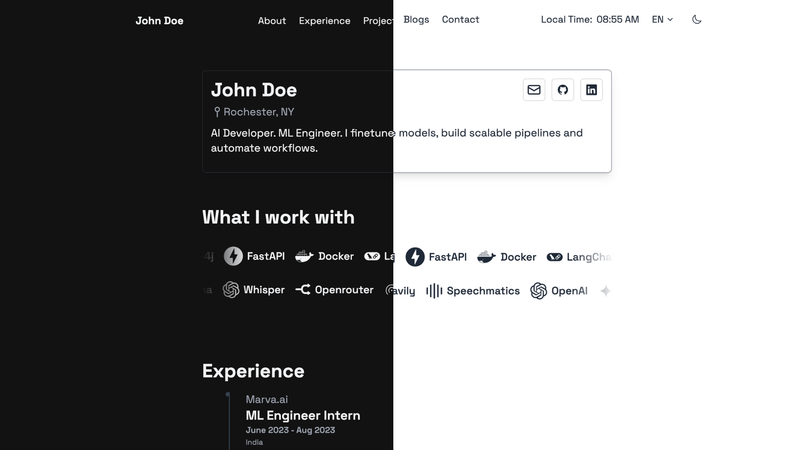Click the light-themed FastAPI lightning icon
Screen dimensions: 800x450
415,257
